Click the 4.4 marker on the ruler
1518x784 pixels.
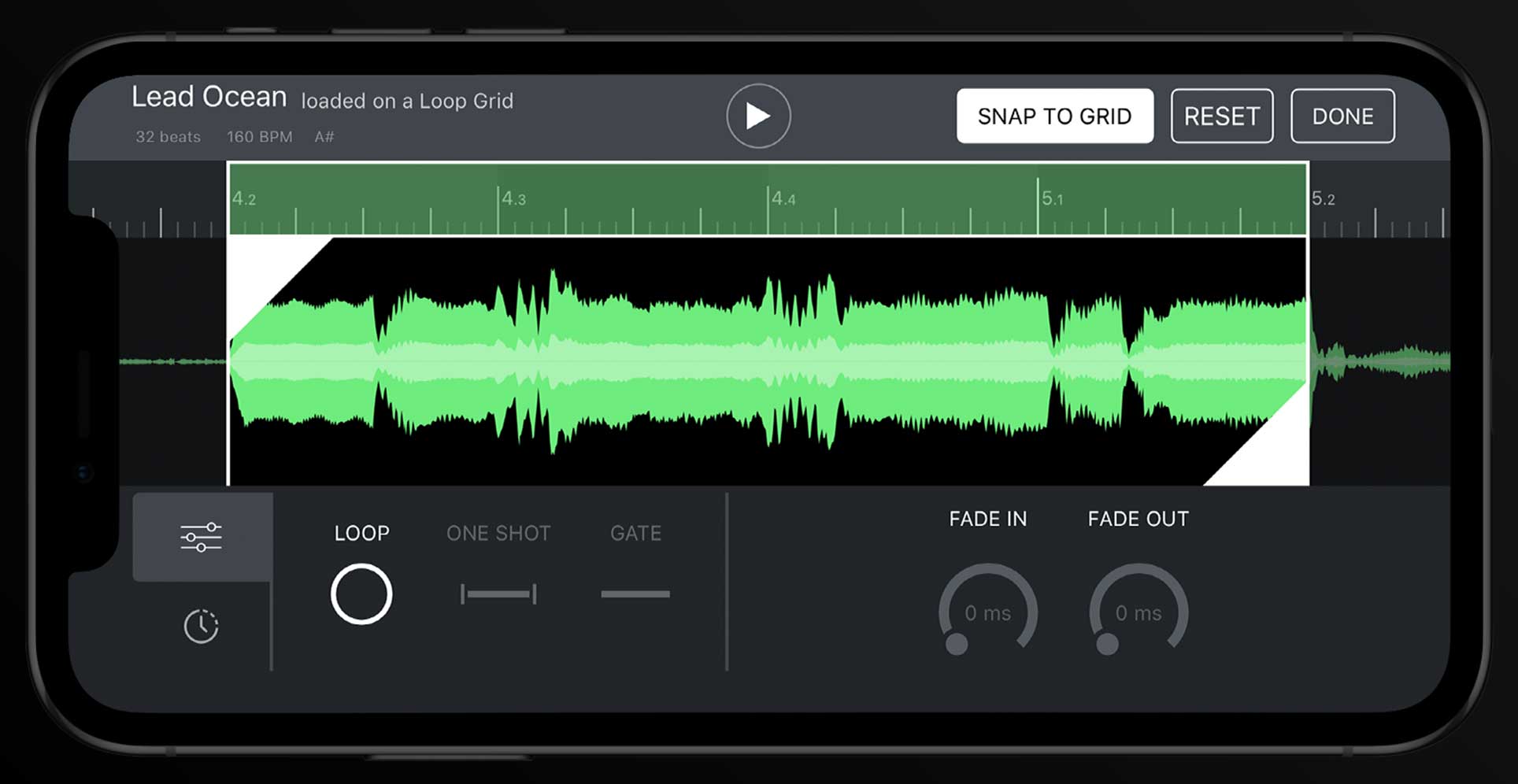click(x=783, y=198)
